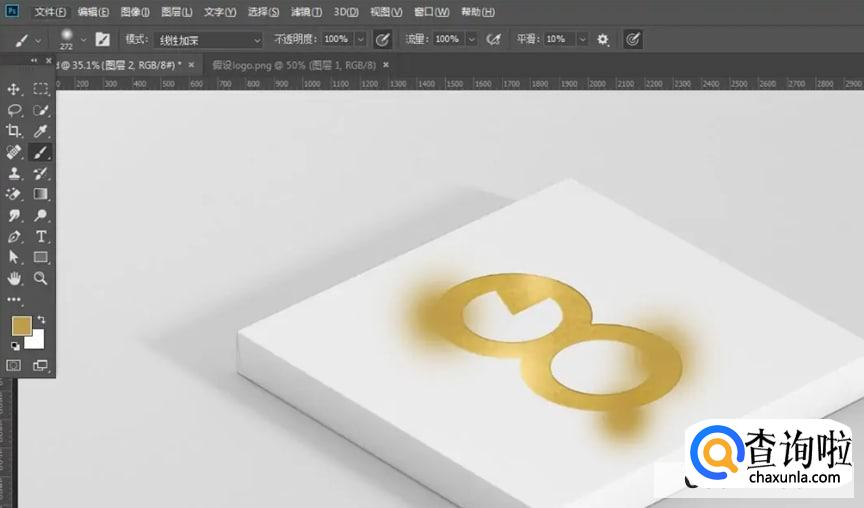The height and width of the screenshot is (508, 864).
Task: Select the History Brush tool
Action: 40,173
